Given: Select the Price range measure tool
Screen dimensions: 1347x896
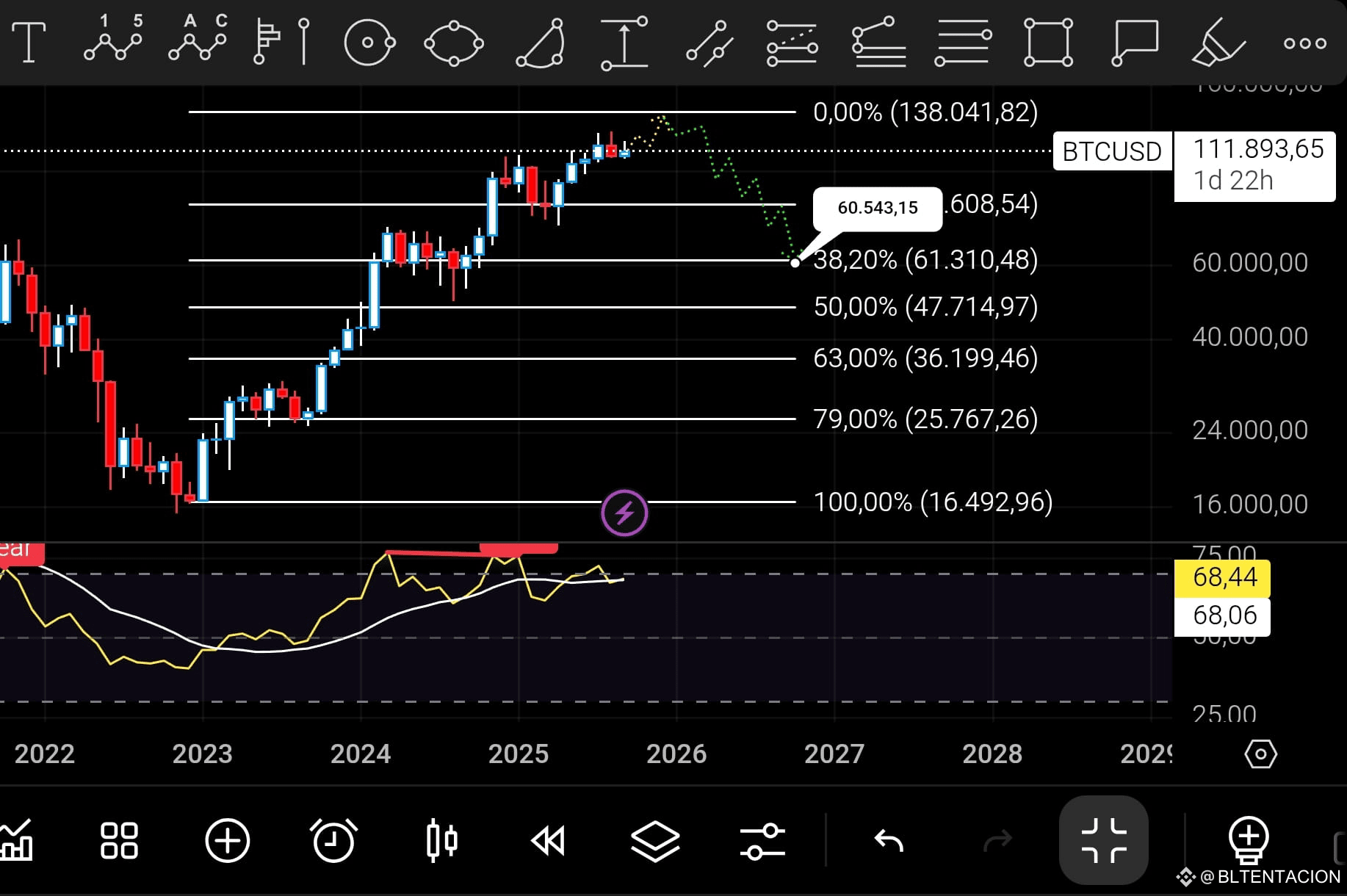Looking at the screenshot, I should coord(624,43).
